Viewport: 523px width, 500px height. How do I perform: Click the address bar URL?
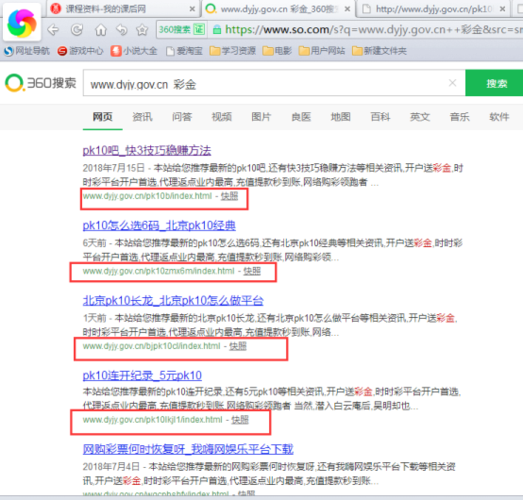(374, 30)
